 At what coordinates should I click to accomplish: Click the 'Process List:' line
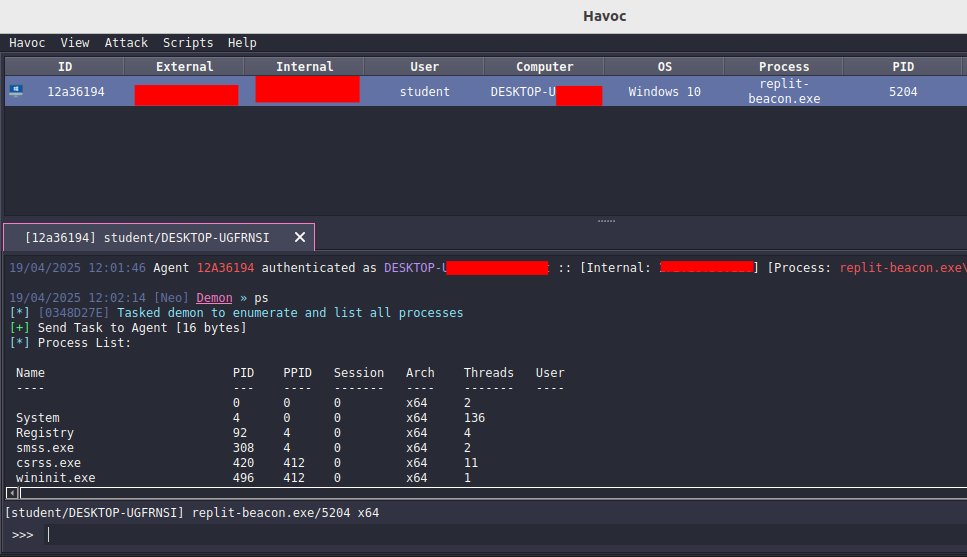tap(84, 342)
